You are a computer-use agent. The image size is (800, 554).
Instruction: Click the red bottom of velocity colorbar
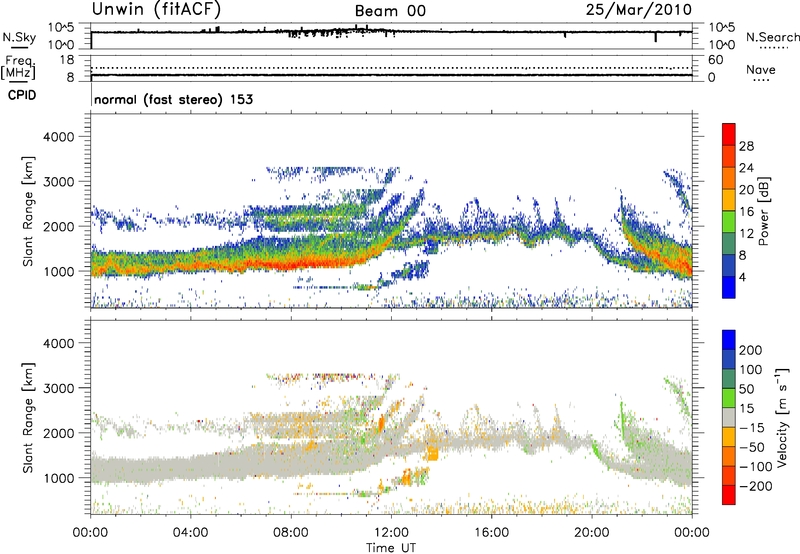tap(729, 495)
